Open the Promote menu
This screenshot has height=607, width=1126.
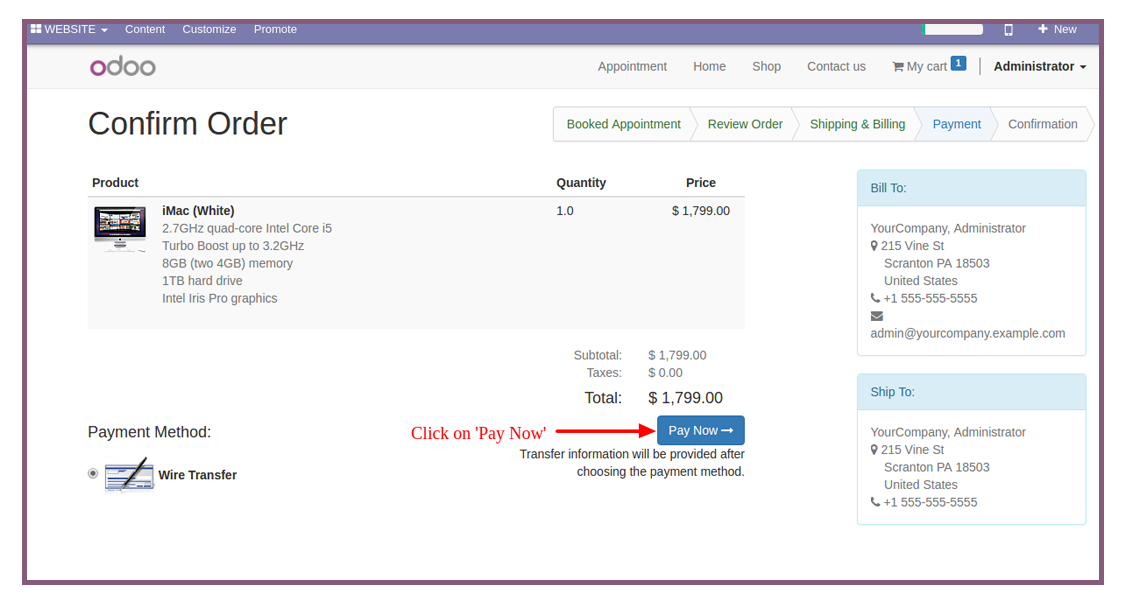pos(275,29)
